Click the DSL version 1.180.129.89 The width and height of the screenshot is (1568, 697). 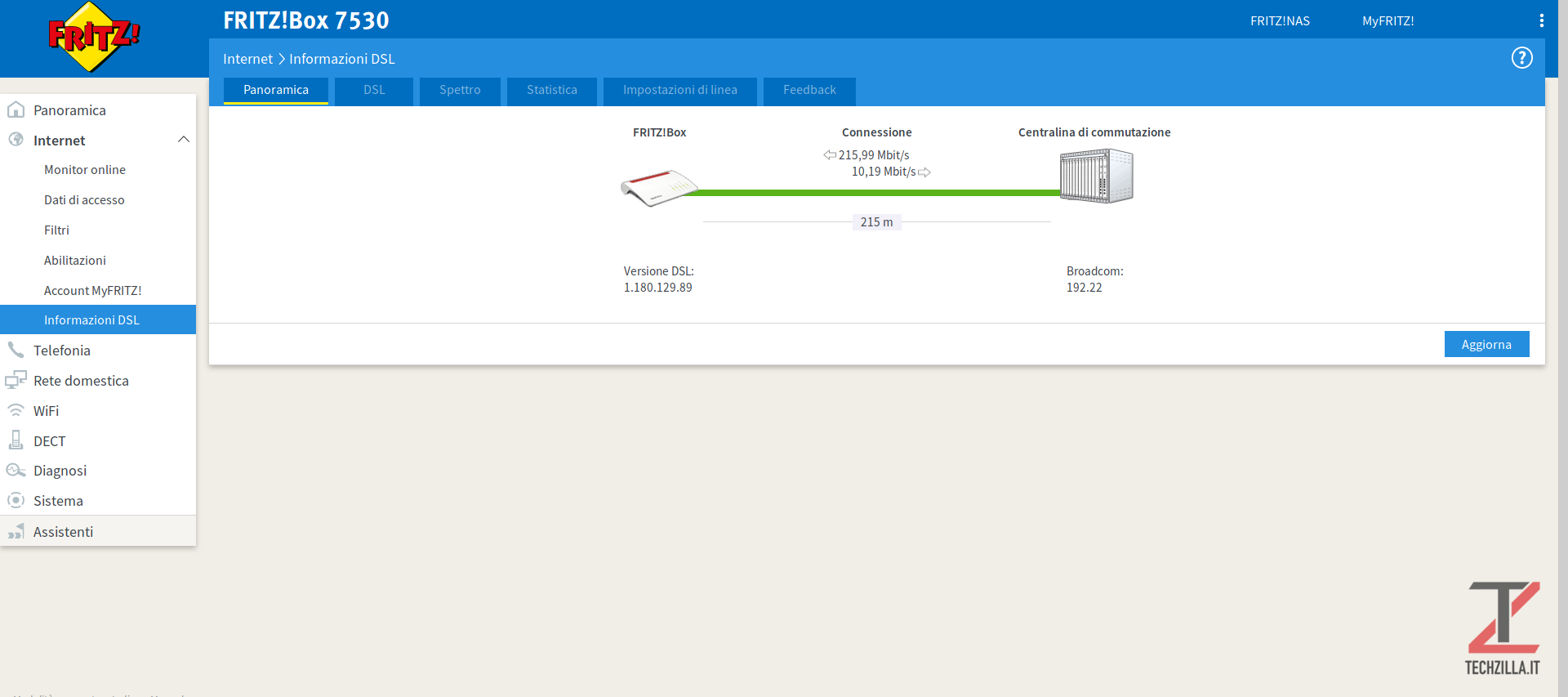pyautogui.click(x=658, y=288)
